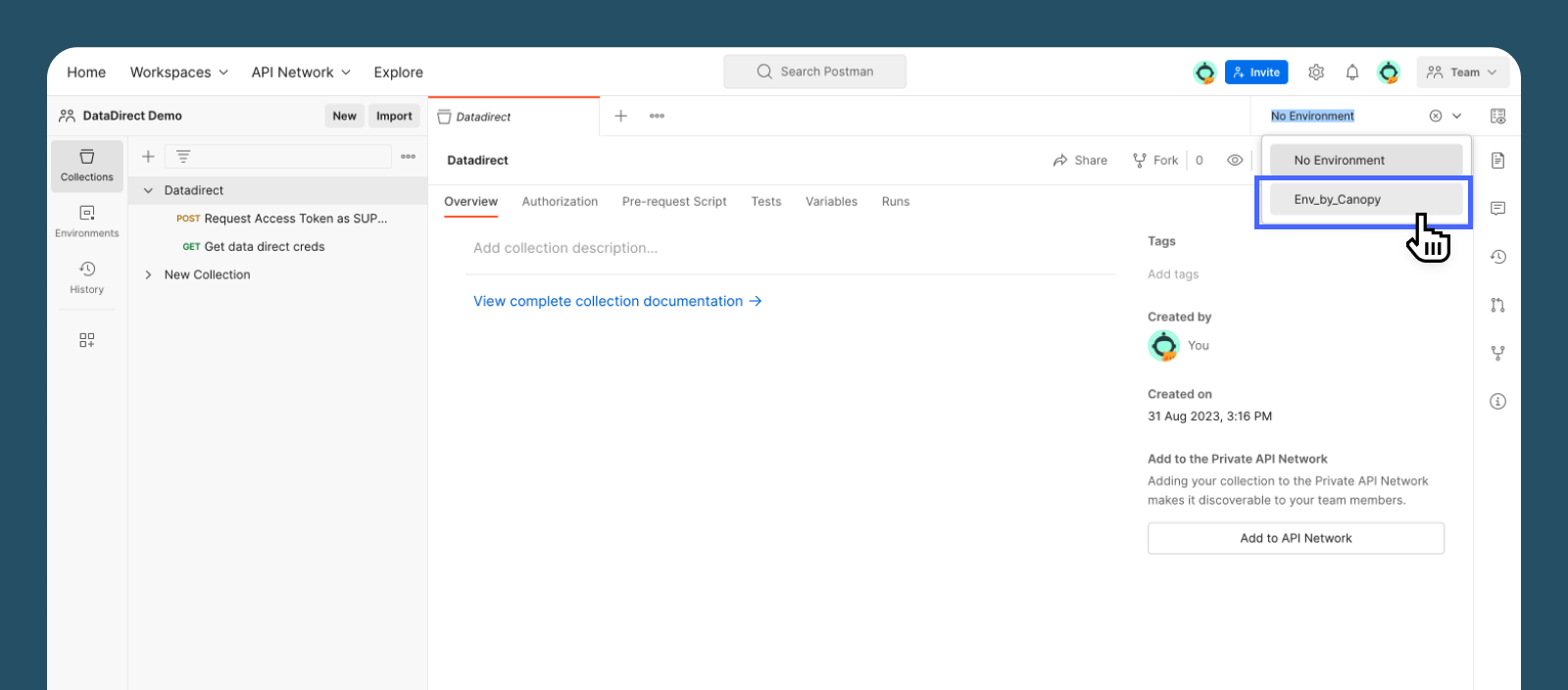This screenshot has height=690, width=1568.
Task: Click the filter collections icon
Action: (183, 157)
